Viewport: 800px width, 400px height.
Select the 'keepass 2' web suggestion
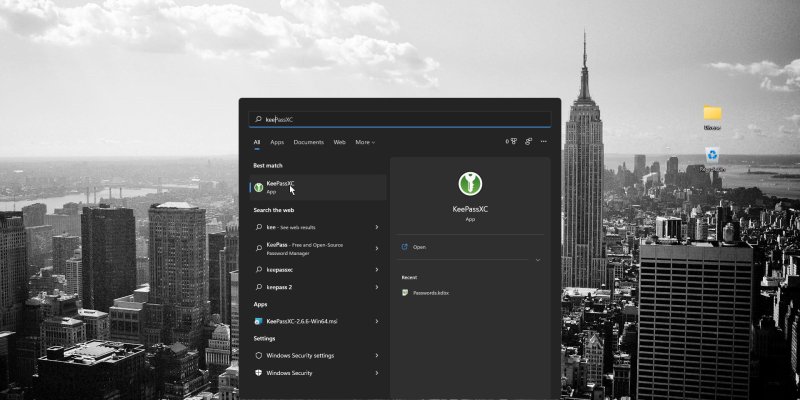tap(282, 287)
